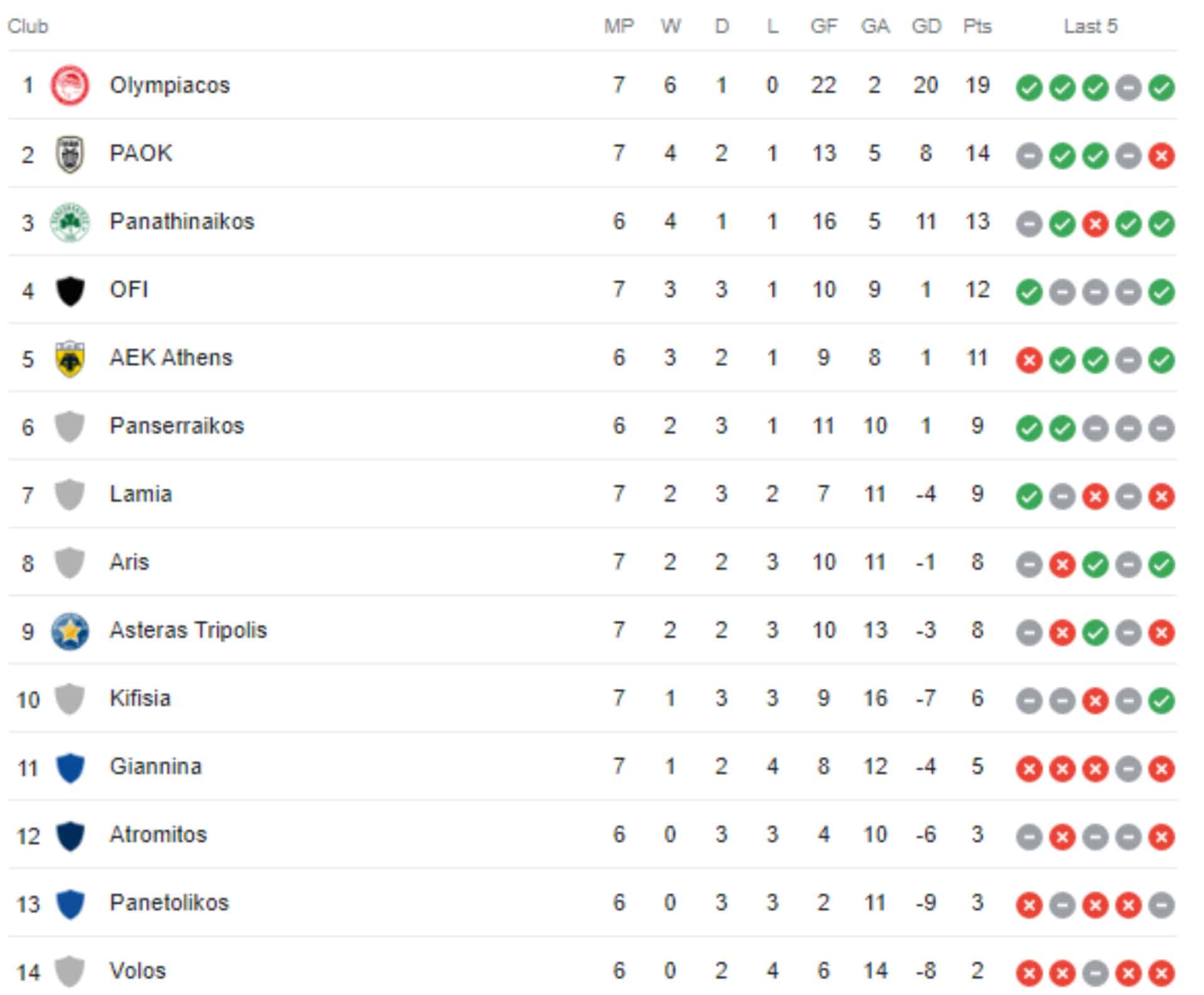Click Panathinaikos' red loss indicator

(1095, 224)
